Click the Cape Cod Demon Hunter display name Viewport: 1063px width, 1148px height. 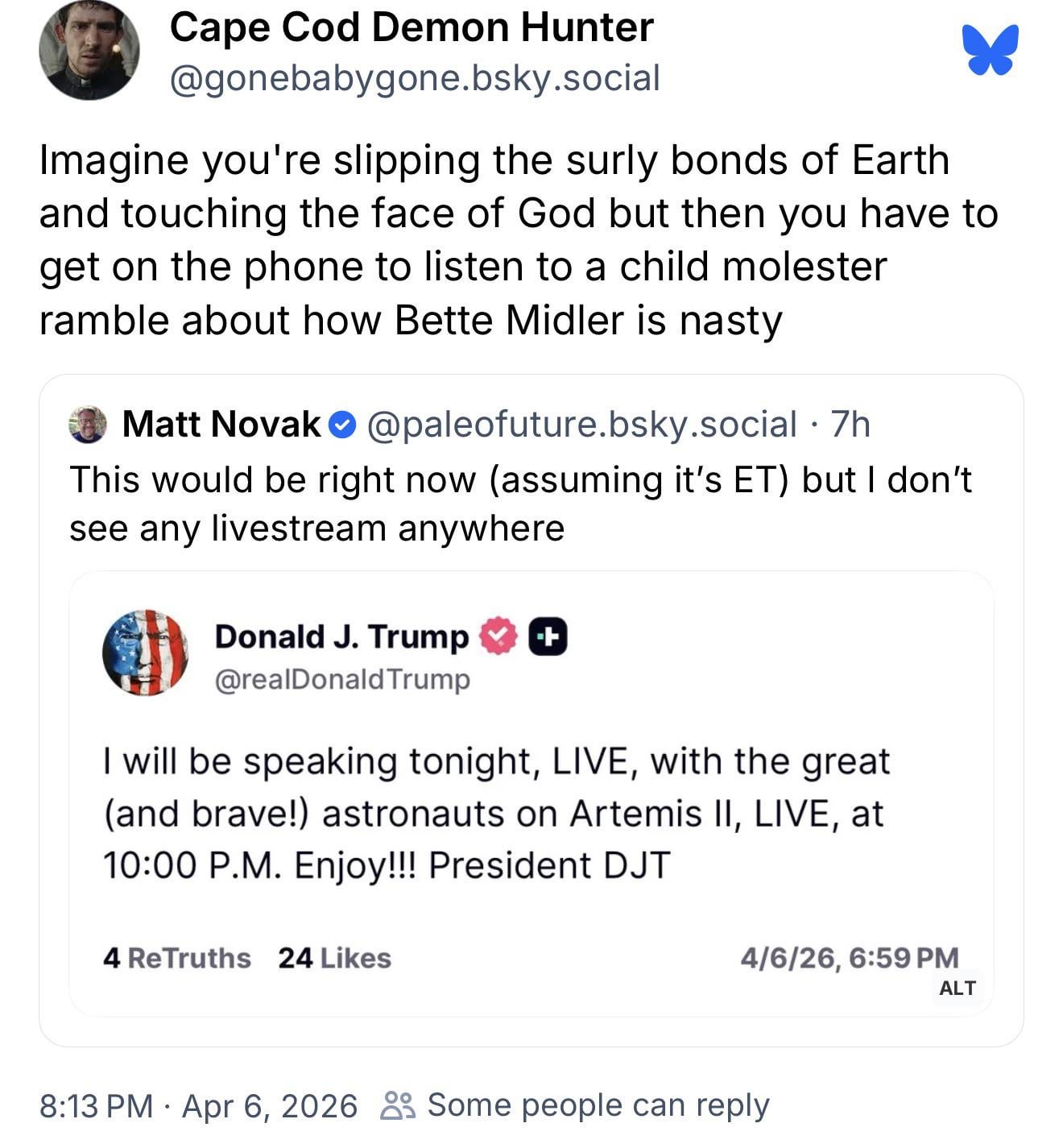click(x=411, y=27)
